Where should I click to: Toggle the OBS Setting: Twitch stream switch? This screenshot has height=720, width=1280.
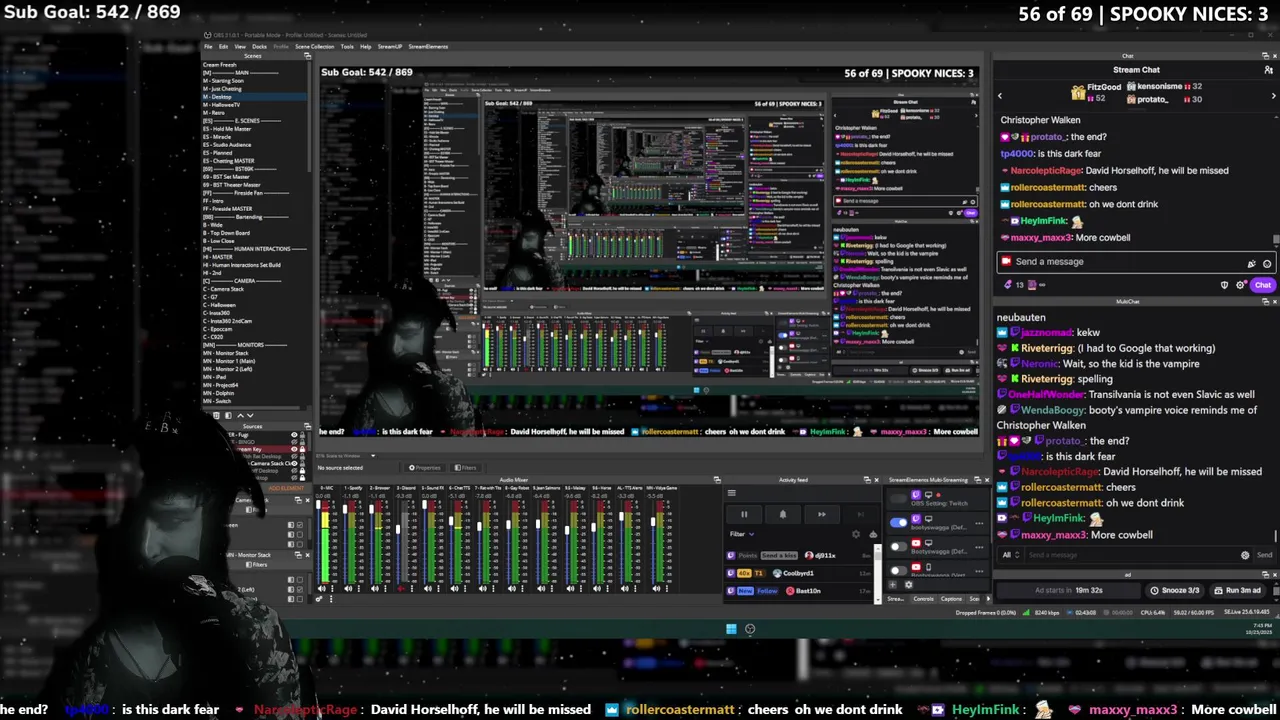click(x=899, y=499)
